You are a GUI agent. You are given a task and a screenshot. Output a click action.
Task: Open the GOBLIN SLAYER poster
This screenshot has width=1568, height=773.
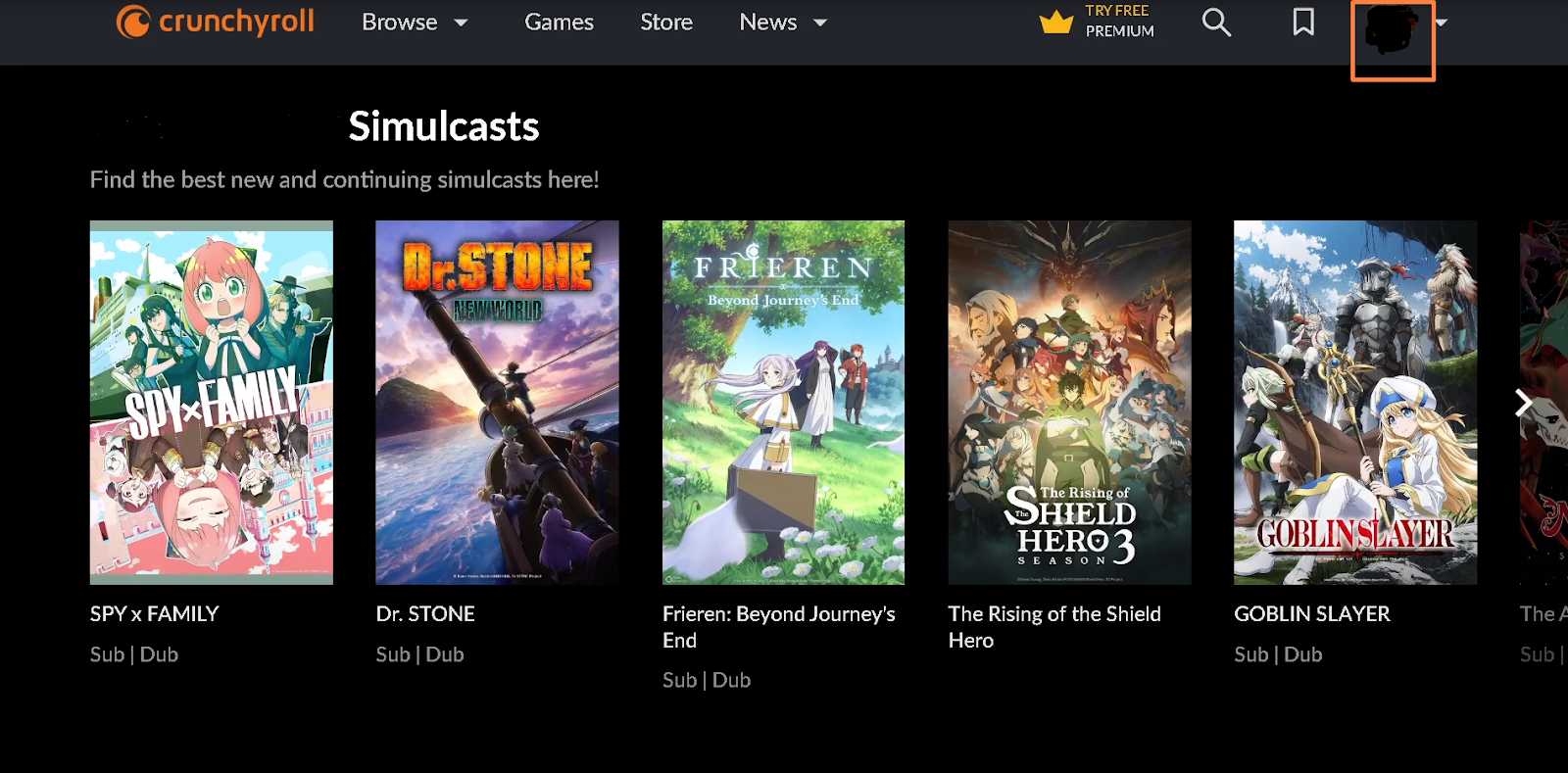(1355, 403)
